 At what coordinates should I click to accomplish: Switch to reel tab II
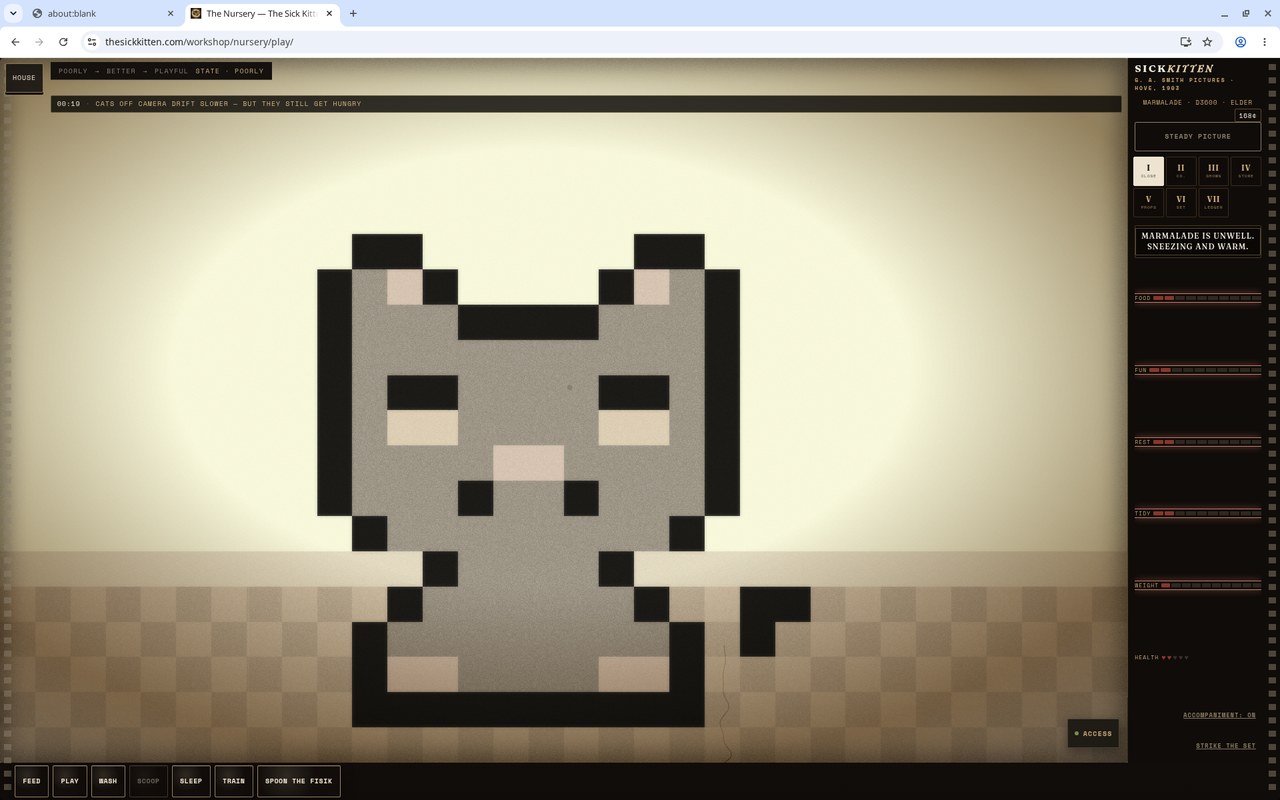pyautogui.click(x=1181, y=171)
